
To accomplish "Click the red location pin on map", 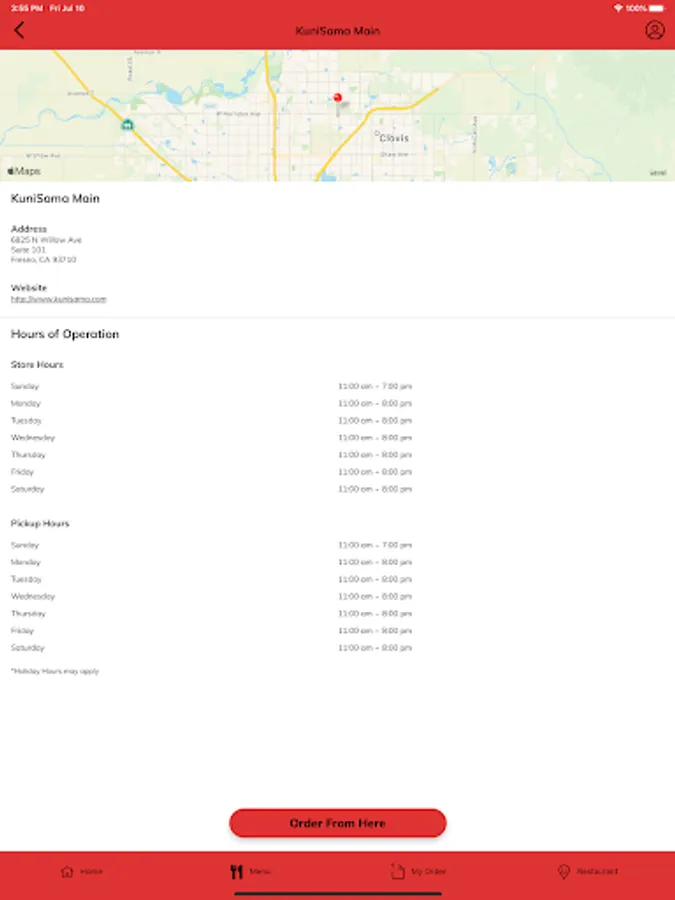I will (338, 98).
